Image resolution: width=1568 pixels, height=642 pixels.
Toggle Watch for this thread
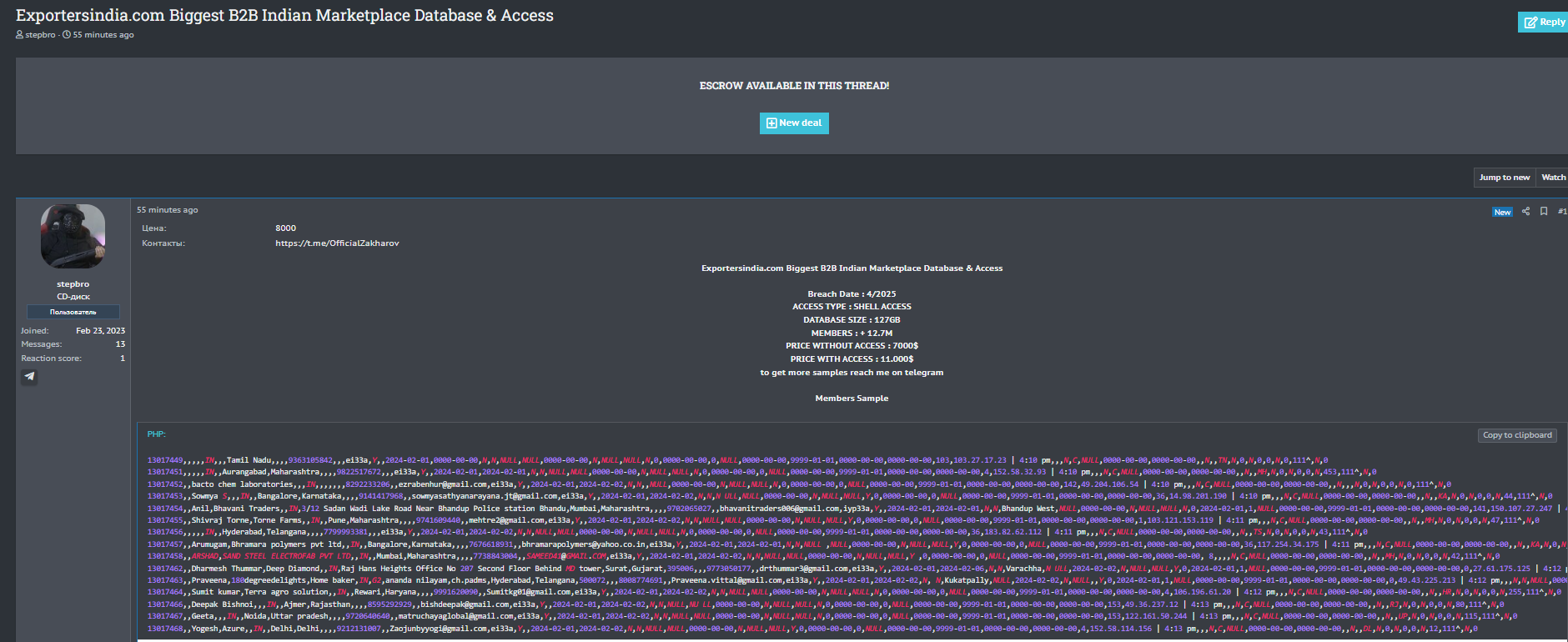pyautogui.click(x=1553, y=178)
